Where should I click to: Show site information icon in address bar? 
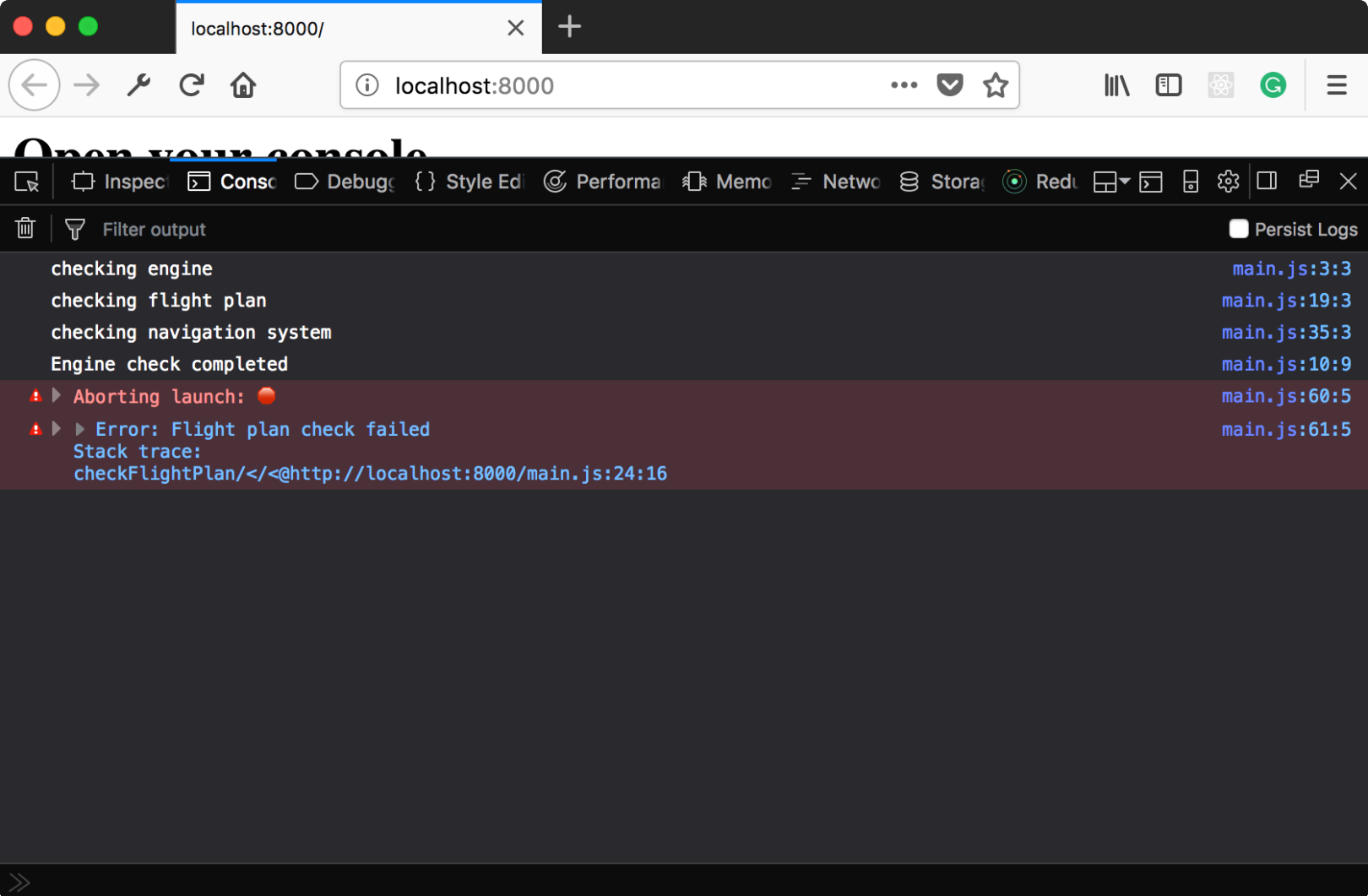(367, 85)
